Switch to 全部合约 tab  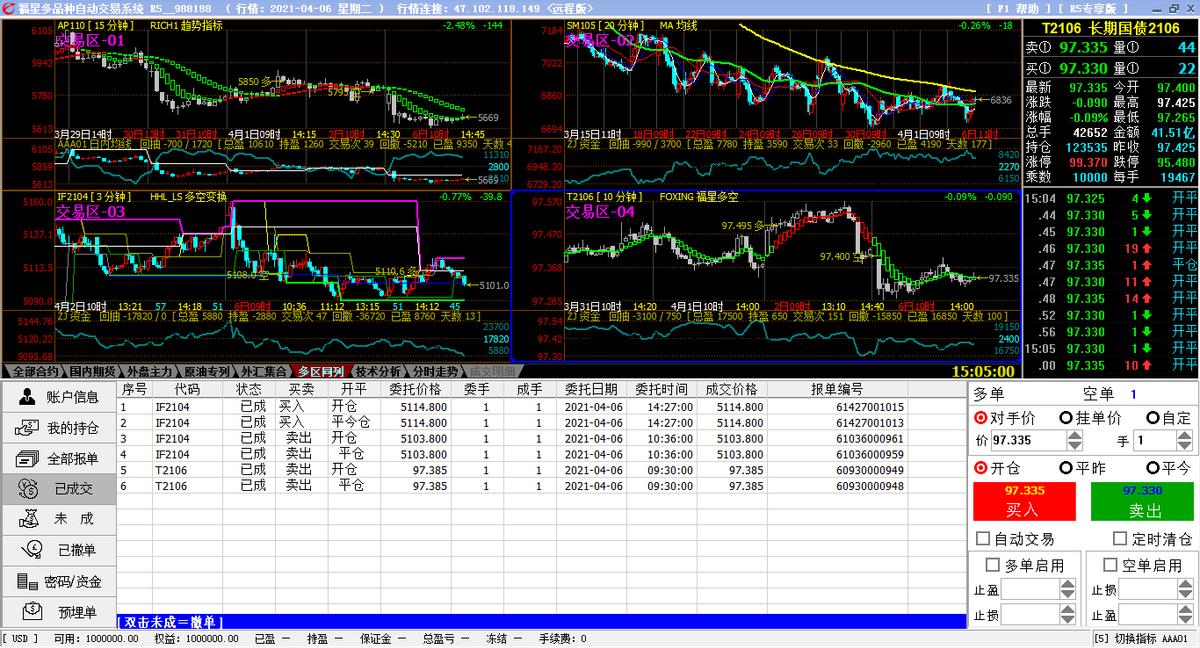(x=36, y=371)
